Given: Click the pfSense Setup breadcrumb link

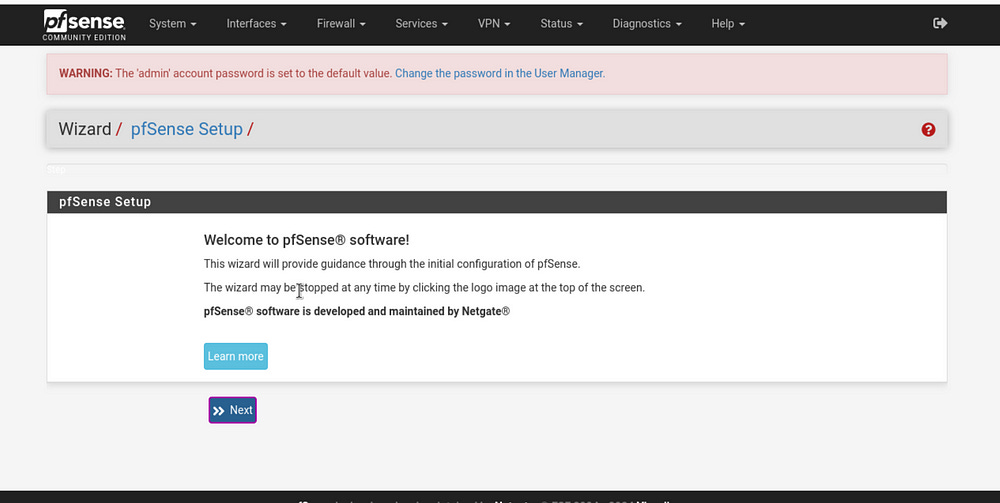Looking at the screenshot, I should point(187,129).
